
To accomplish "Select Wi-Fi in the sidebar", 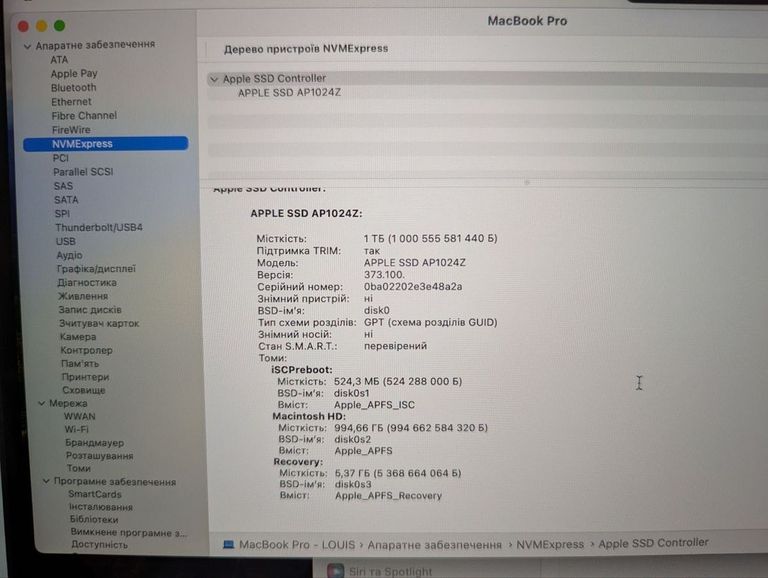I will click(77, 430).
